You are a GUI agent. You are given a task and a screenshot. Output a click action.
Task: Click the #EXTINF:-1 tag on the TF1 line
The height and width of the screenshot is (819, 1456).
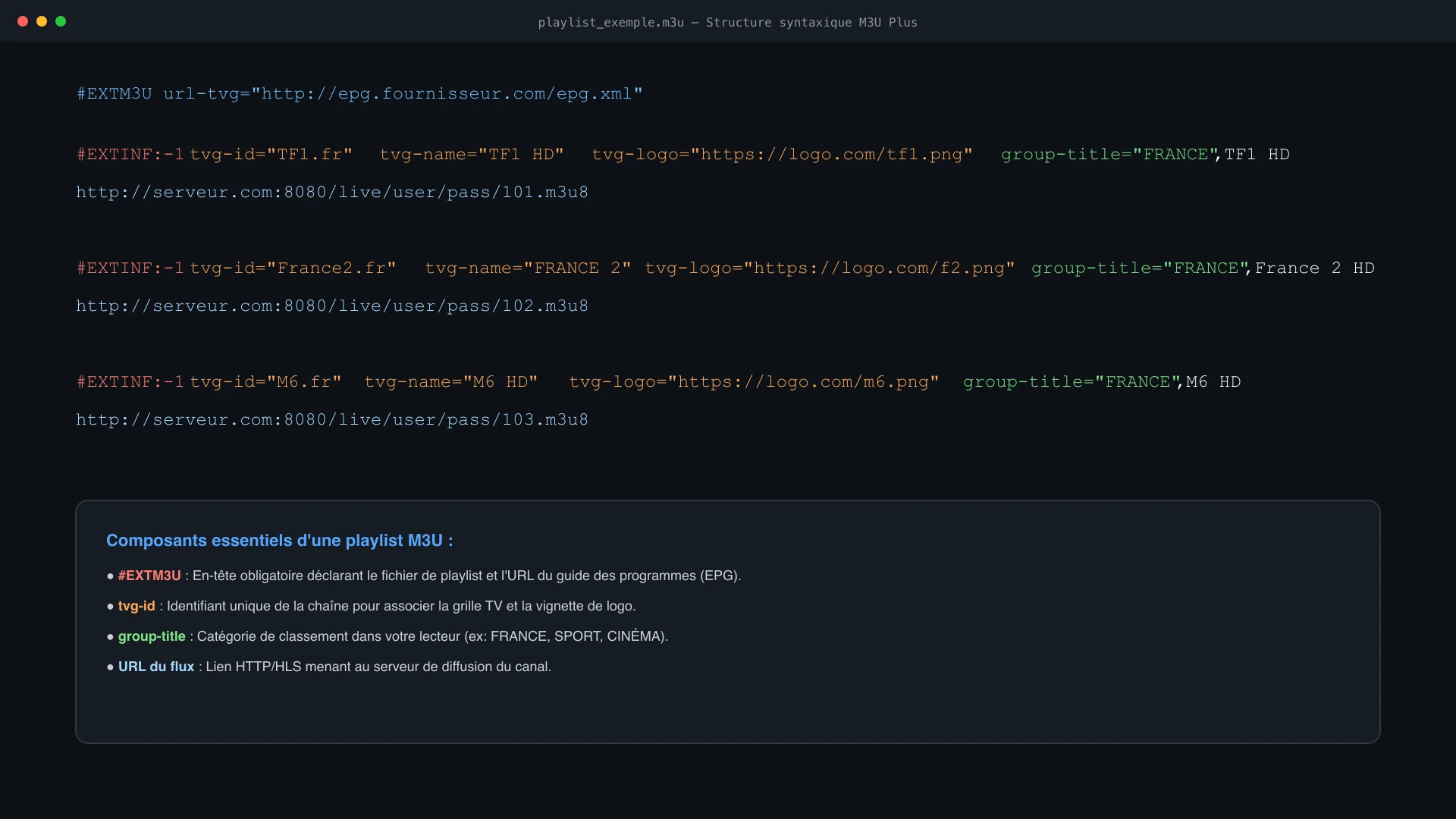click(130, 155)
